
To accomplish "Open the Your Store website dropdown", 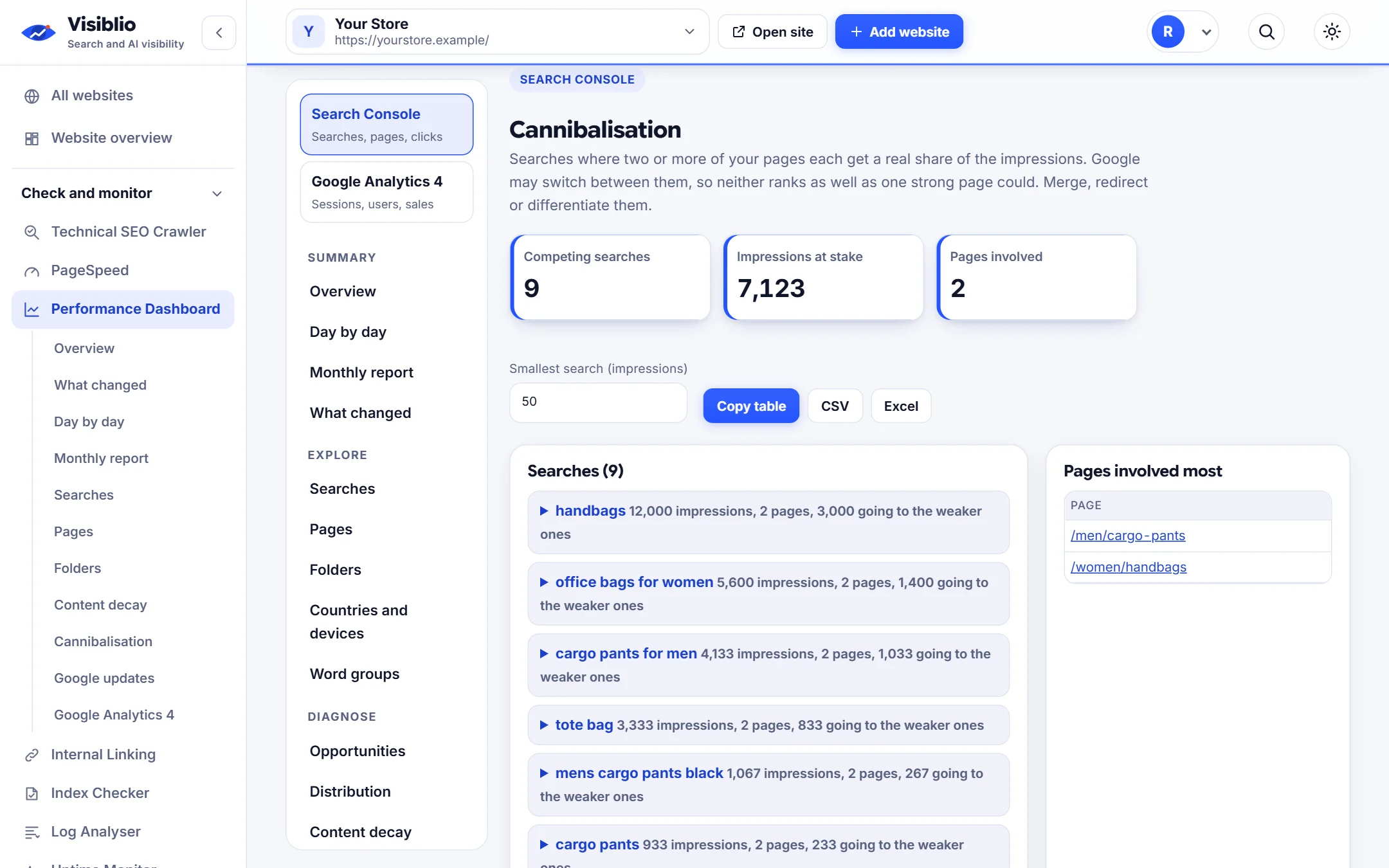I will tap(497, 32).
